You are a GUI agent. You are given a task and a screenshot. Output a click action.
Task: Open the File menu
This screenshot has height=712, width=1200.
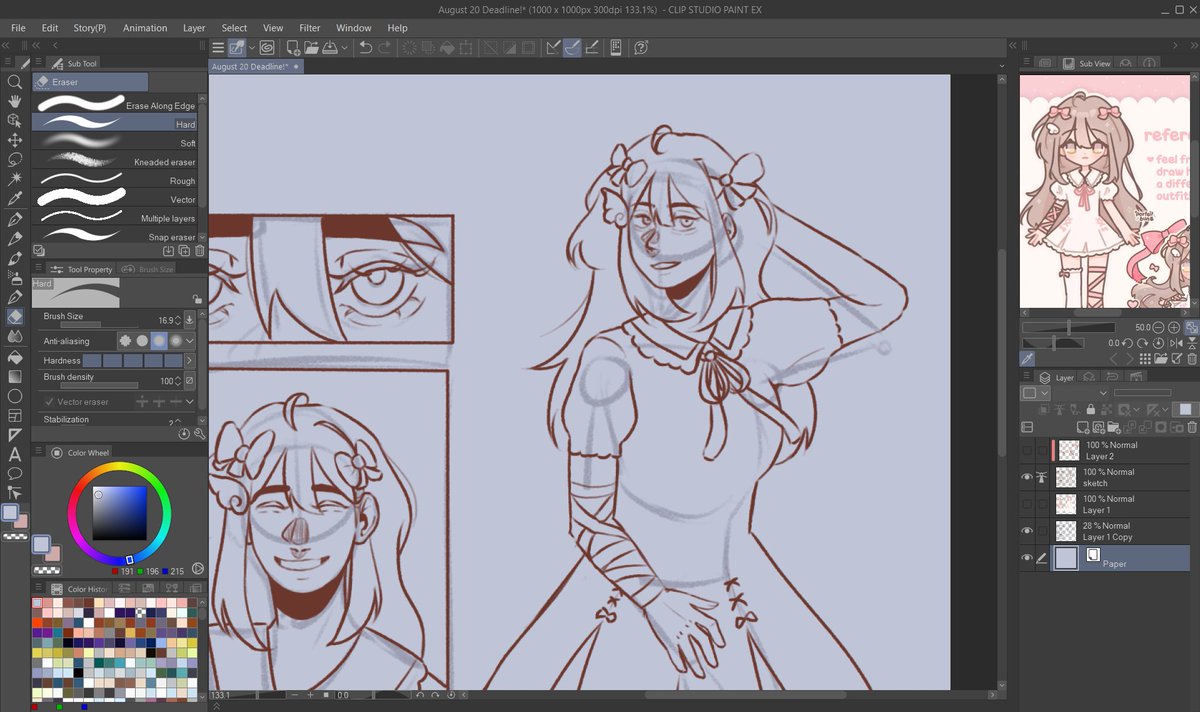18,28
